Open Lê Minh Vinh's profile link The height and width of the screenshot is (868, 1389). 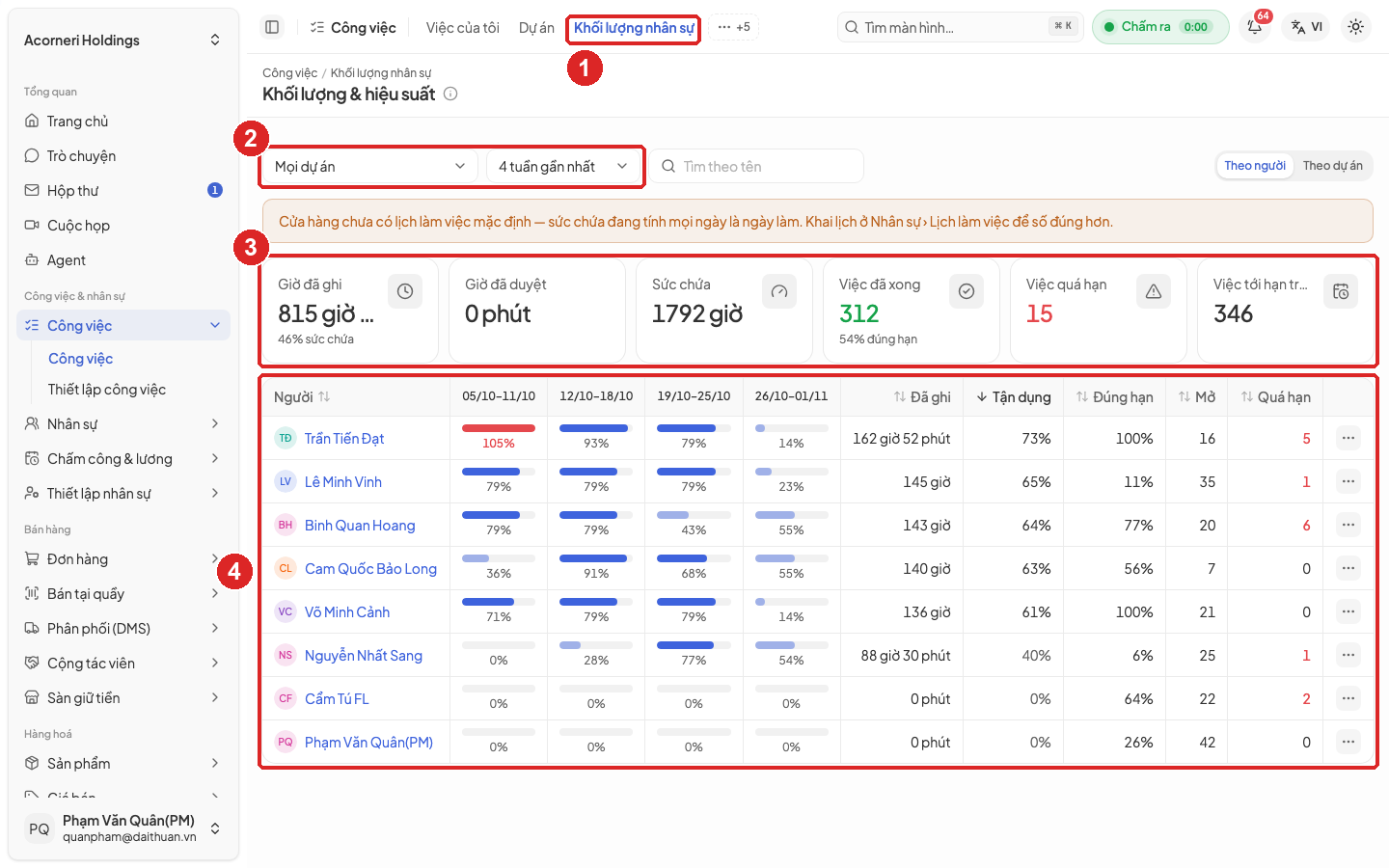(x=343, y=482)
